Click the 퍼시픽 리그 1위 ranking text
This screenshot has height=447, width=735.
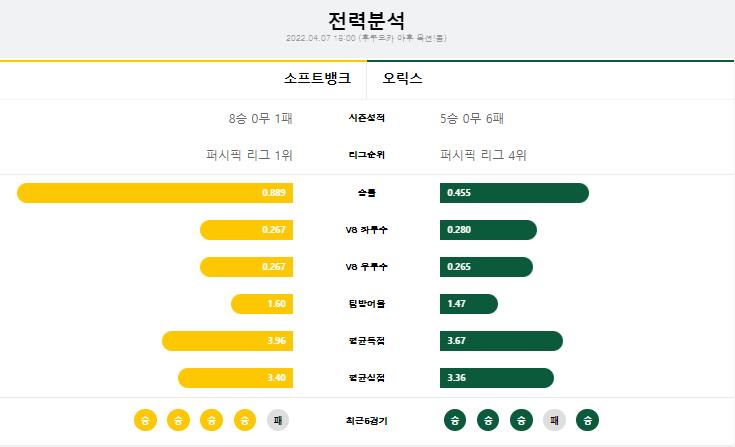tap(249, 155)
